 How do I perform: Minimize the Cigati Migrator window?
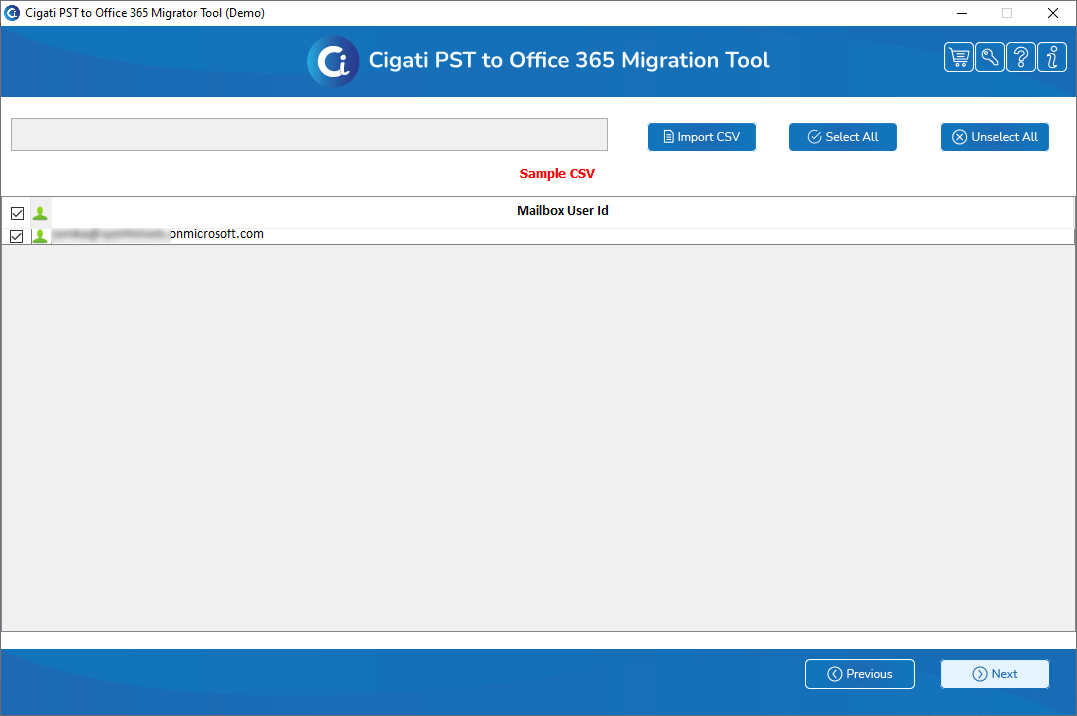(962, 13)
